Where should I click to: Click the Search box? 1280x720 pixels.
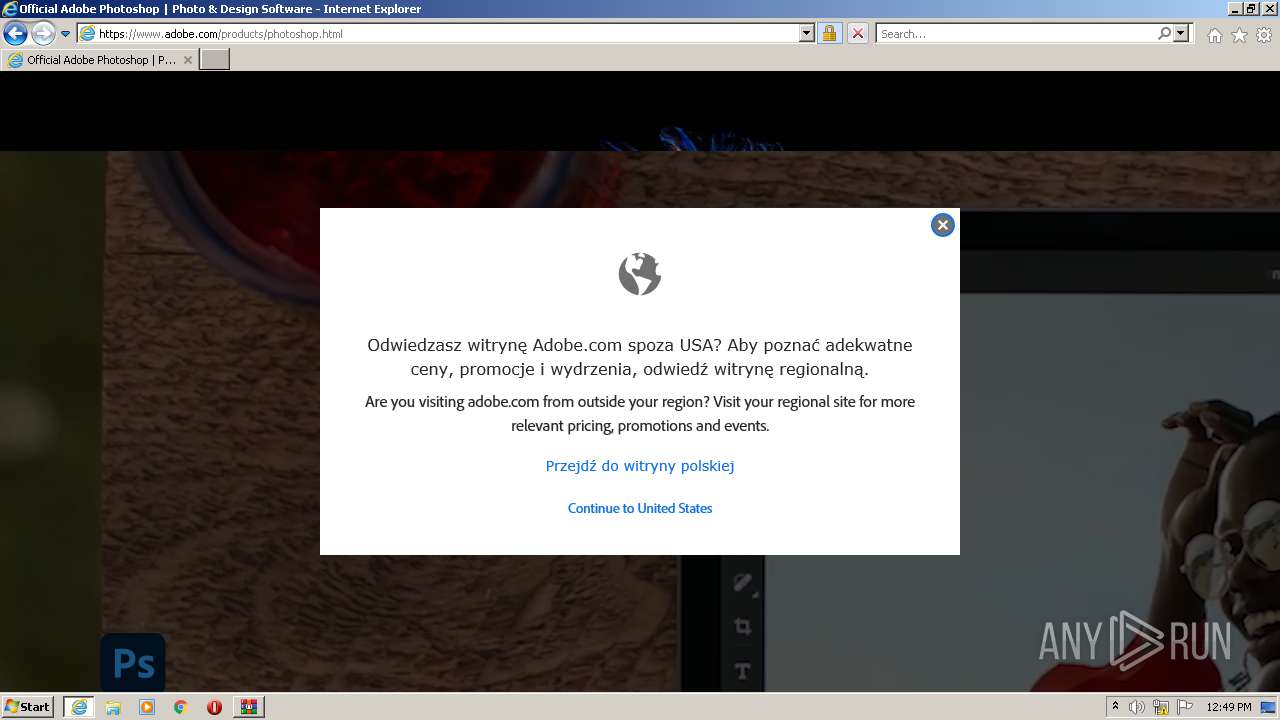(x=1015, y=33)
